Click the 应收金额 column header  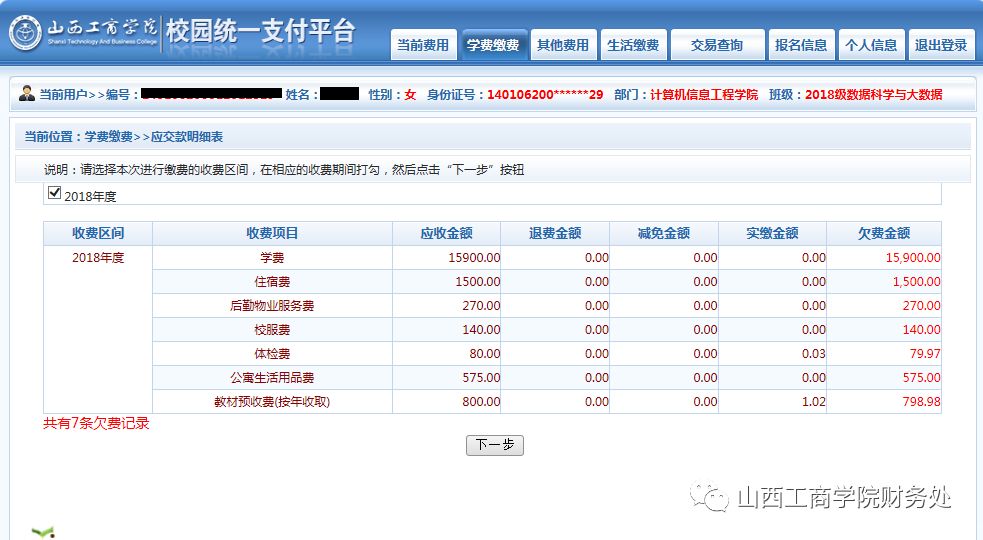point(446,233)
